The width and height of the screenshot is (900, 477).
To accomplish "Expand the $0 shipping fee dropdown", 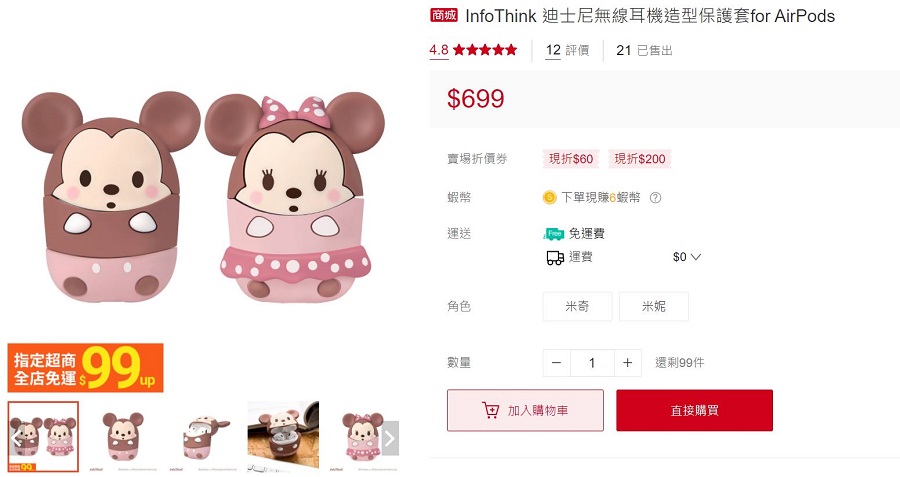I will tap(687, 257).
